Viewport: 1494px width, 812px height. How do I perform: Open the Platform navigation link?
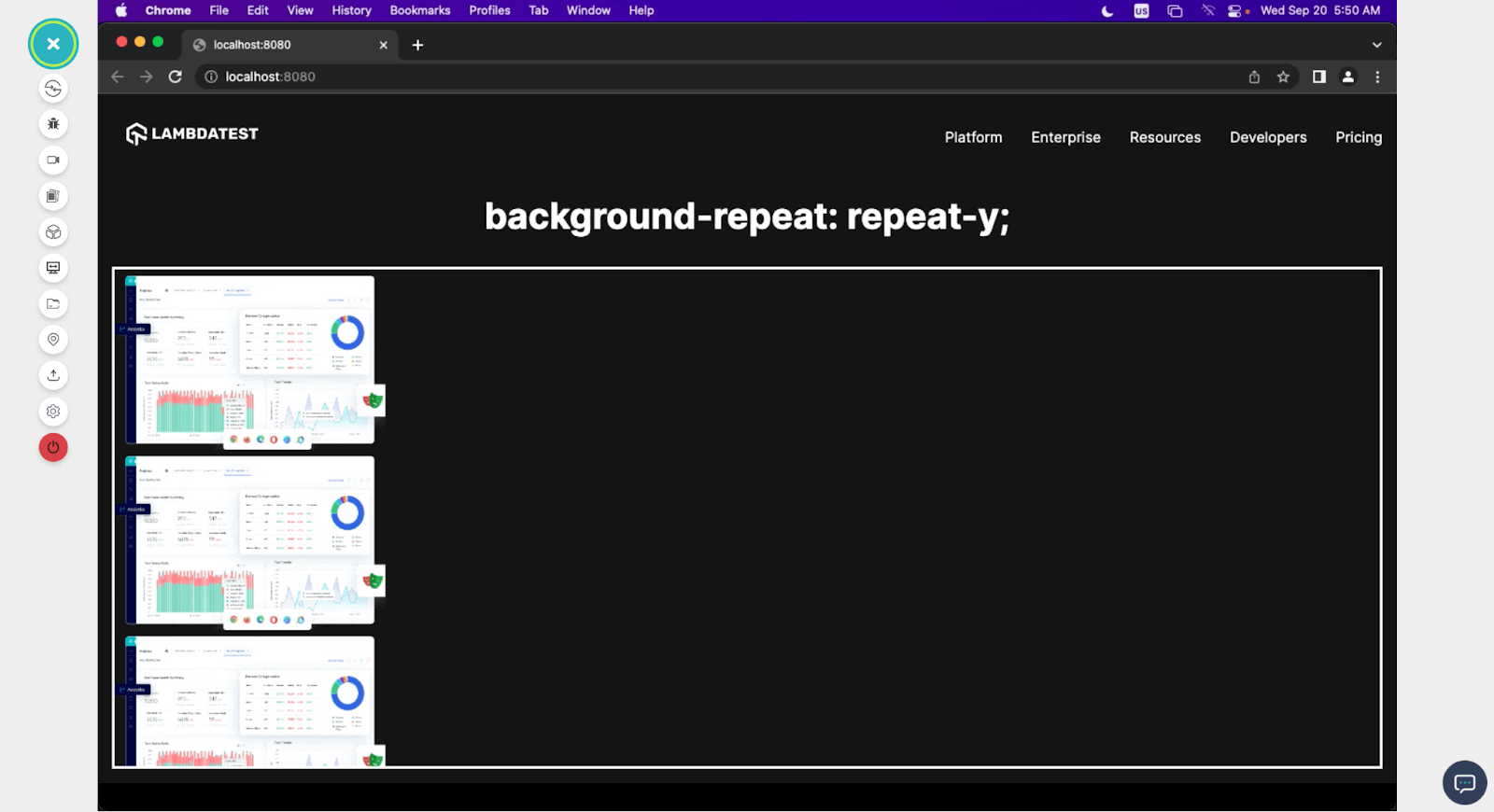(x=973, y=137)
